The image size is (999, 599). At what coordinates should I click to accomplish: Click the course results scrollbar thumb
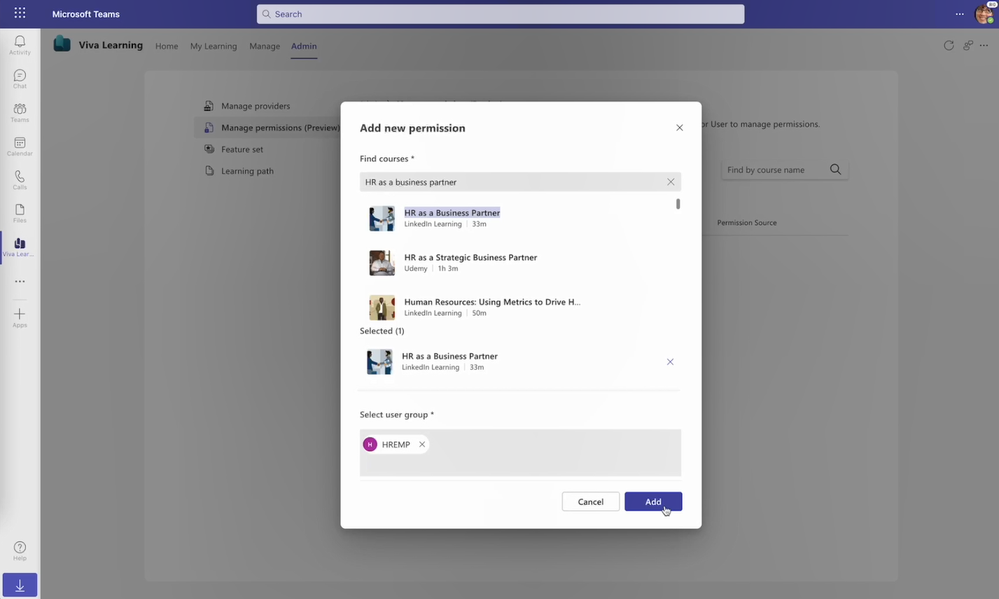tap(678, 204)
